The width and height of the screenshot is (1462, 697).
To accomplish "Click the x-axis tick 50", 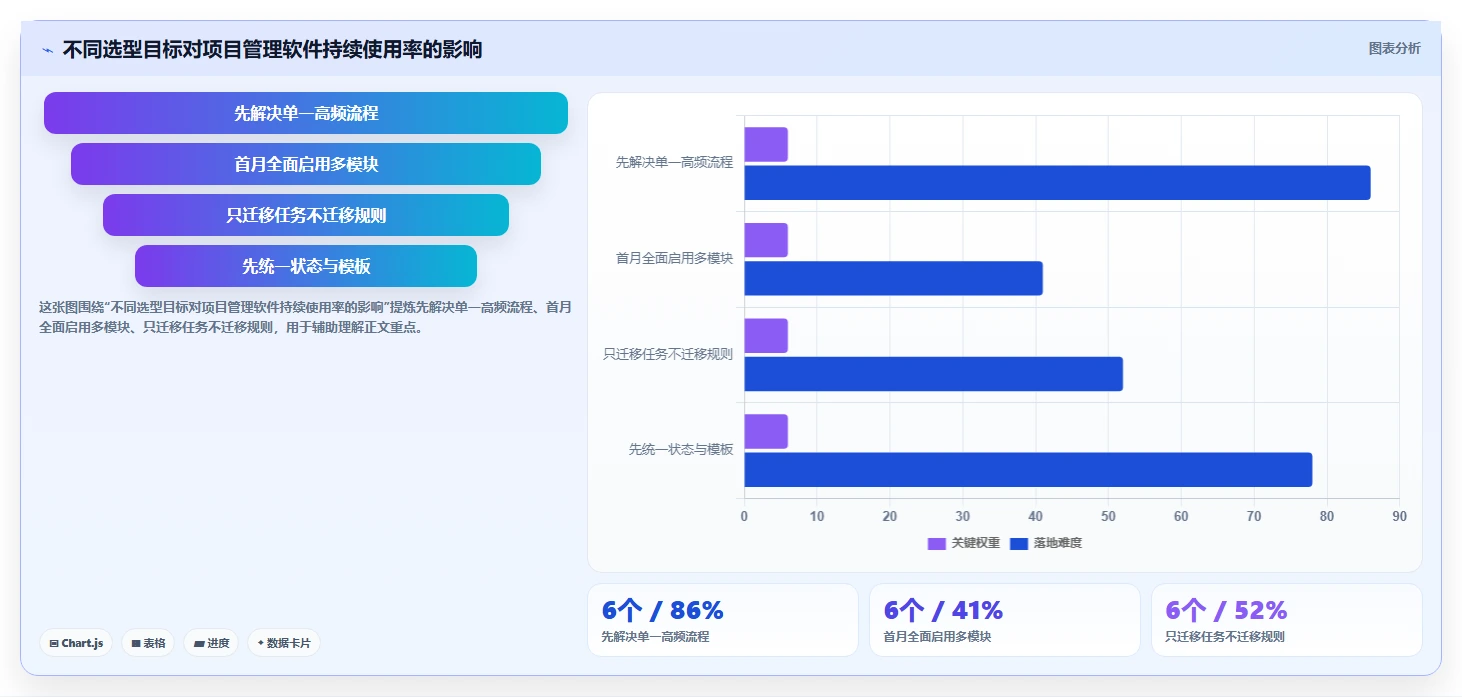I will (1108, 516).
